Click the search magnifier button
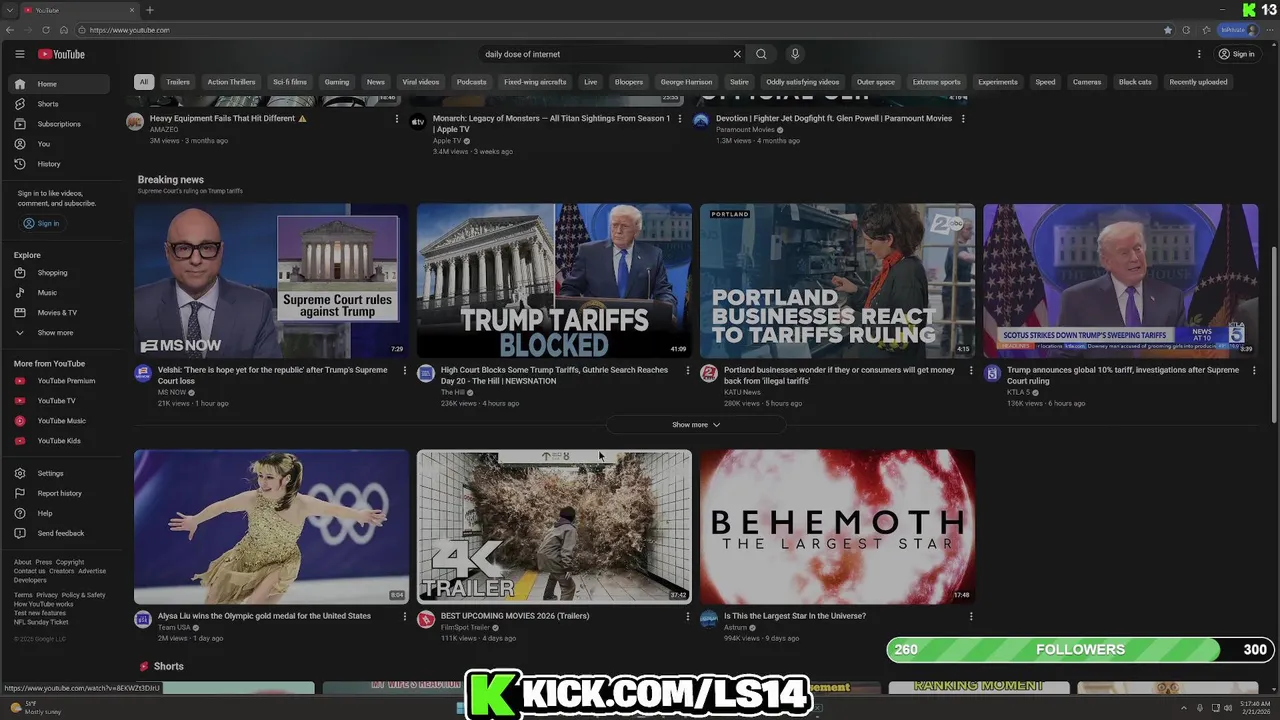Image resolution: width=1280 pixels, height=720 pixels. [761, 54]
